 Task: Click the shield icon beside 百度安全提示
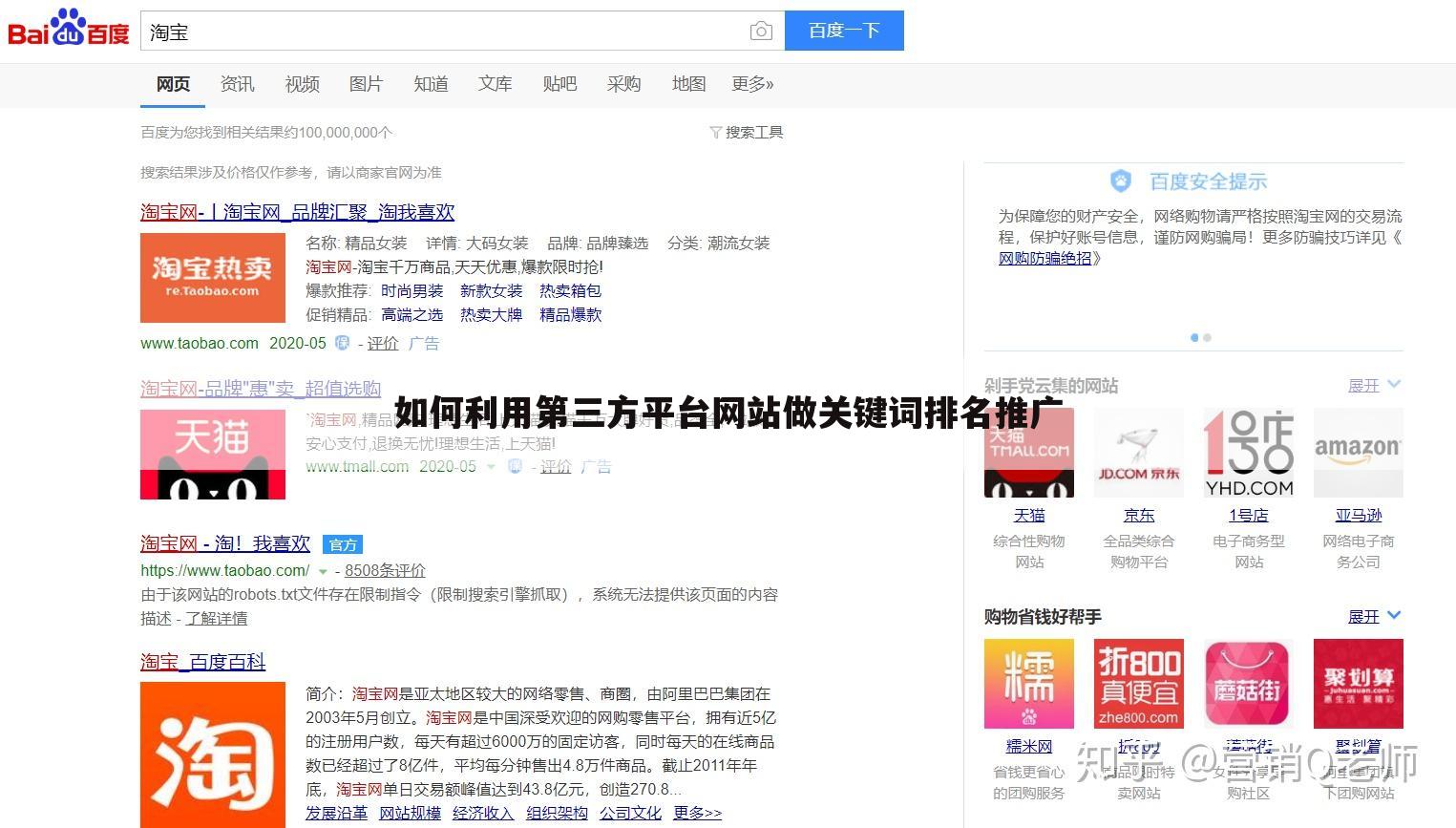pos(1121,180)
